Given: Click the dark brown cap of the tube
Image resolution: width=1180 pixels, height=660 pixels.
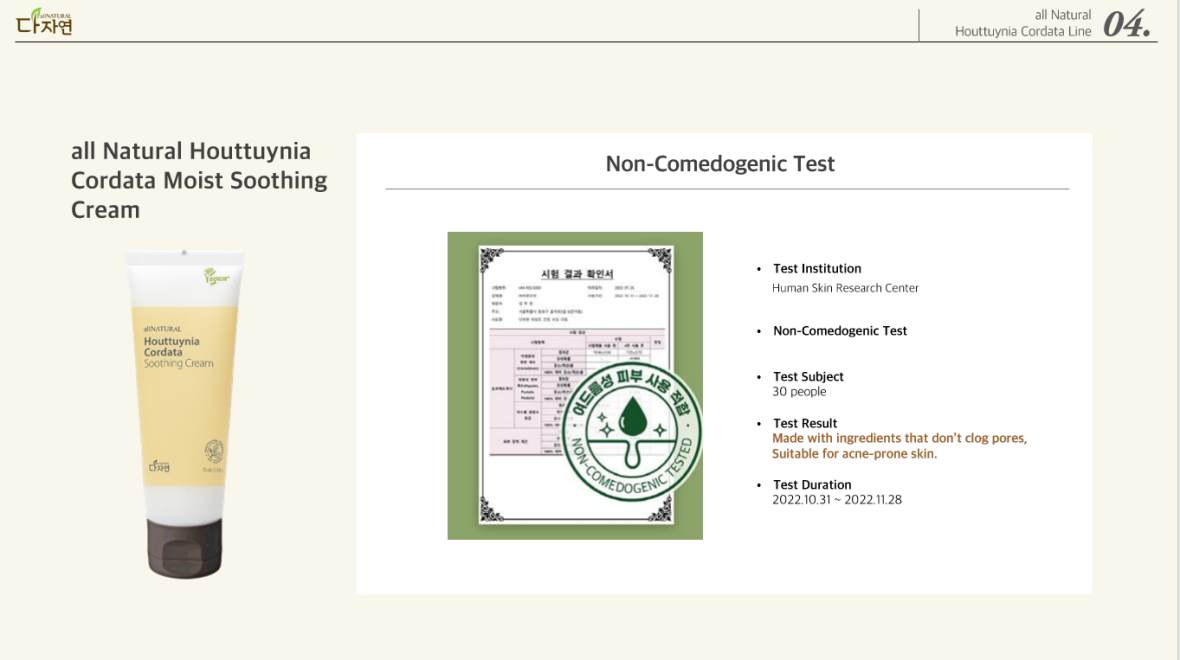Looking at the screenshot, I should point(184,548).
